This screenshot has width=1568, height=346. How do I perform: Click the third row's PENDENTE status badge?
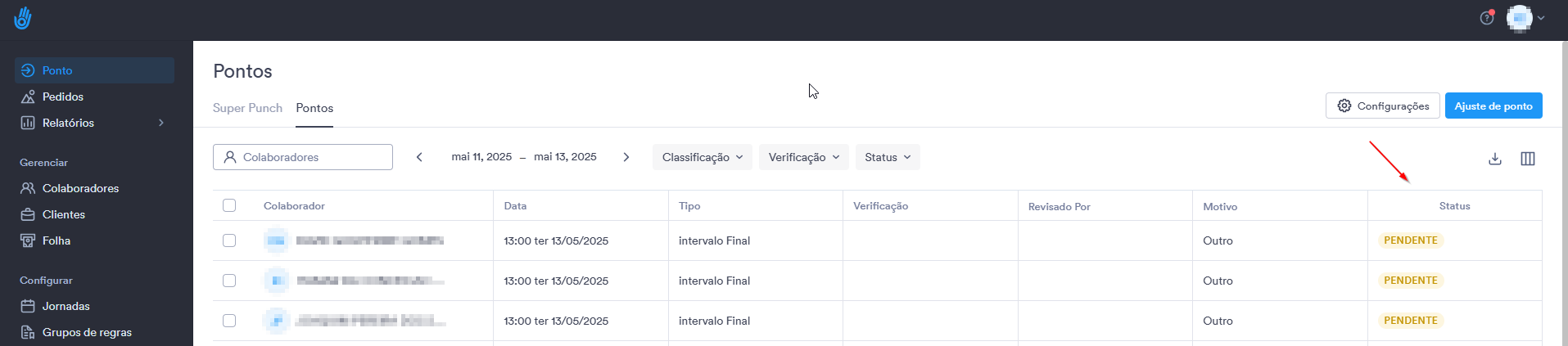(x=1411, y=321)
